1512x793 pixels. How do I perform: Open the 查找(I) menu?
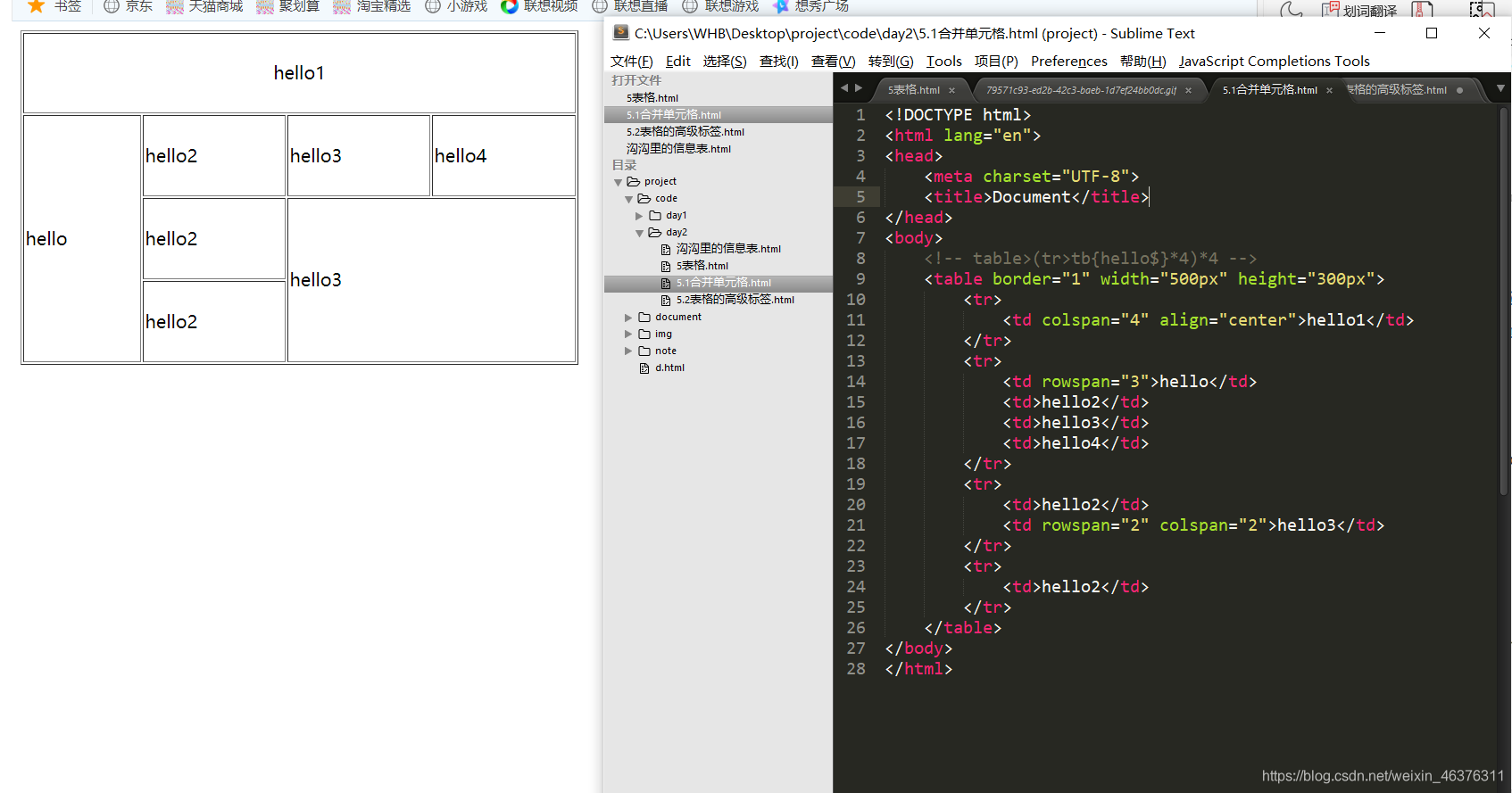779,62
